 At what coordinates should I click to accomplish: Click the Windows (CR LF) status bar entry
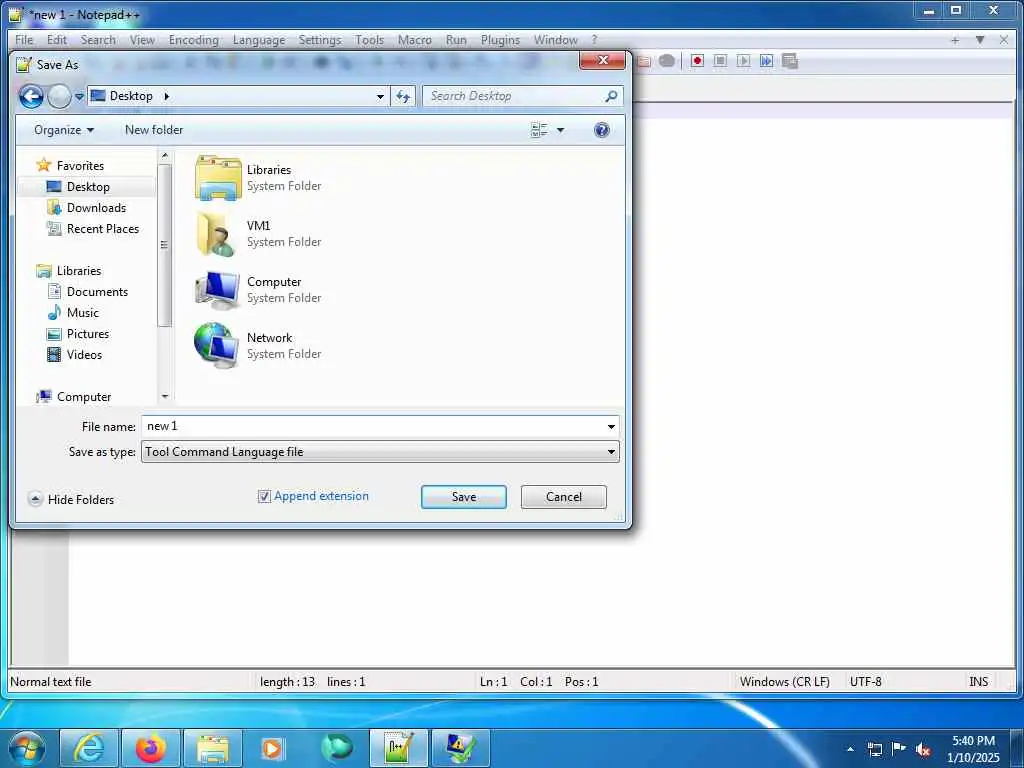pyautogui.click(x=784, y=682)
